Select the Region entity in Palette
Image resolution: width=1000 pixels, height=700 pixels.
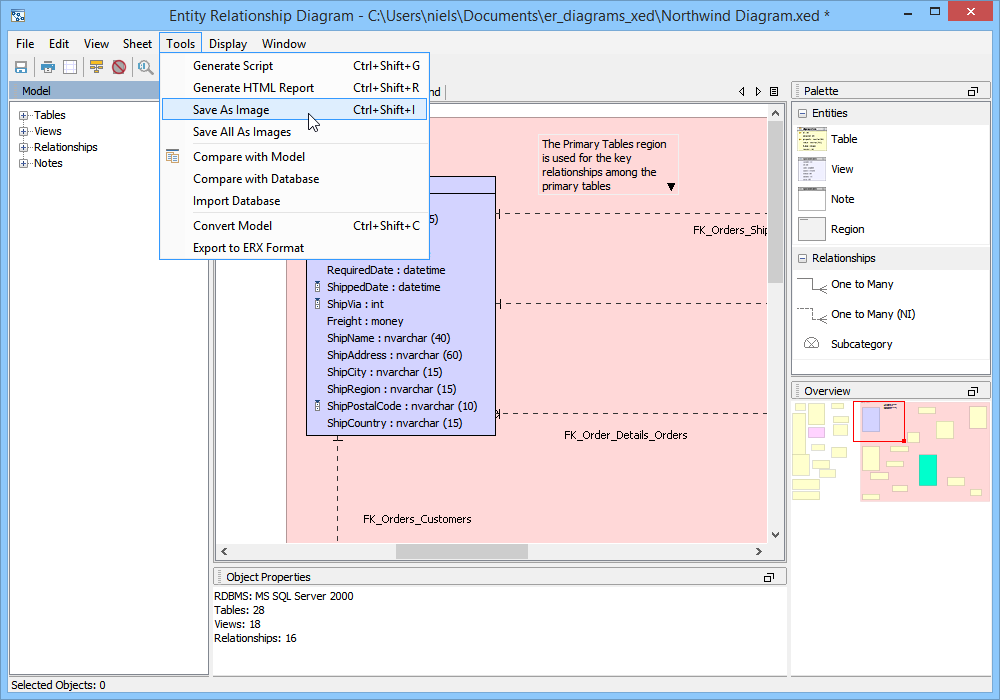[846, 229]
